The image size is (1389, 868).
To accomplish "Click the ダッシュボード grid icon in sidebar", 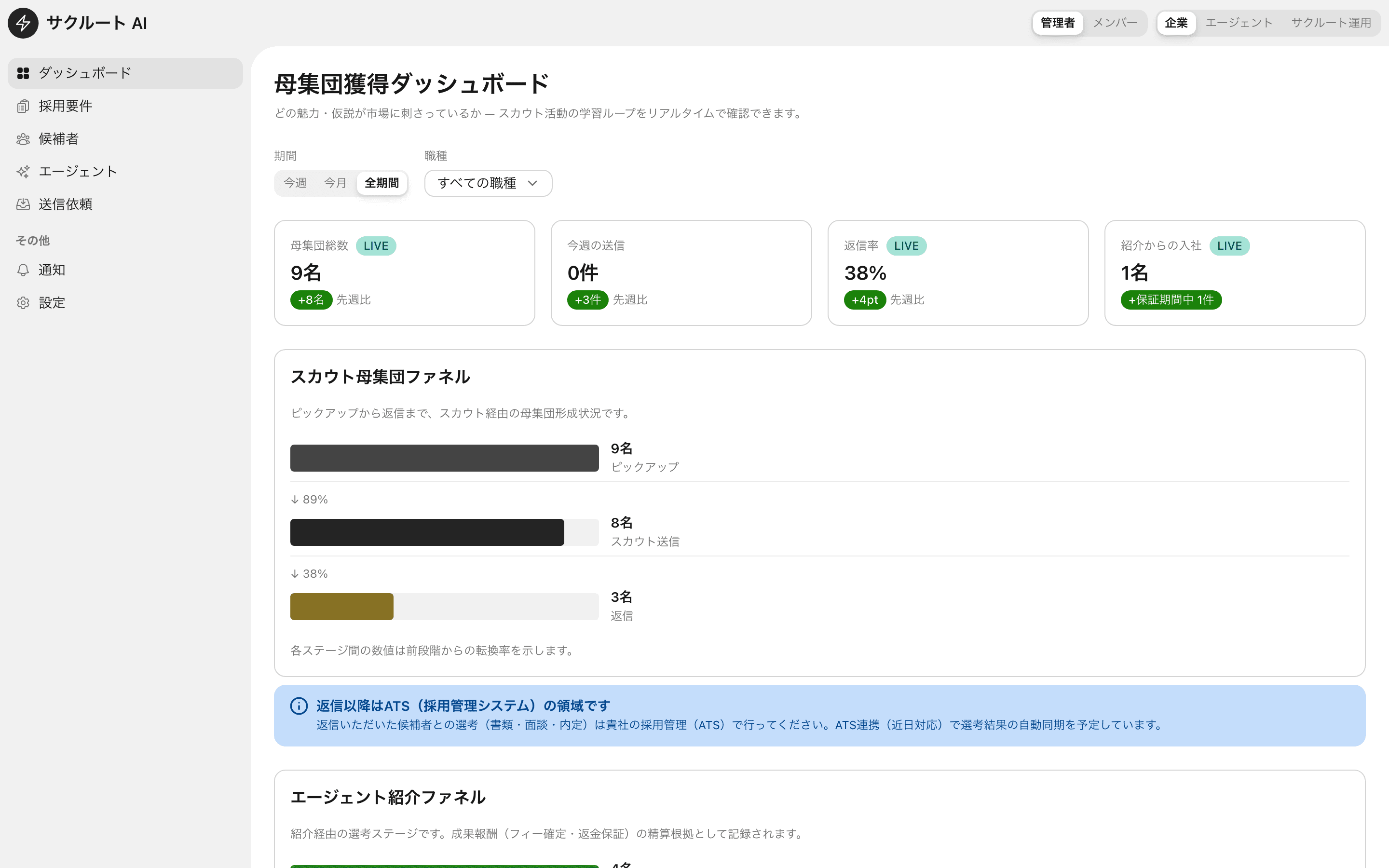I will coord(23,73).
